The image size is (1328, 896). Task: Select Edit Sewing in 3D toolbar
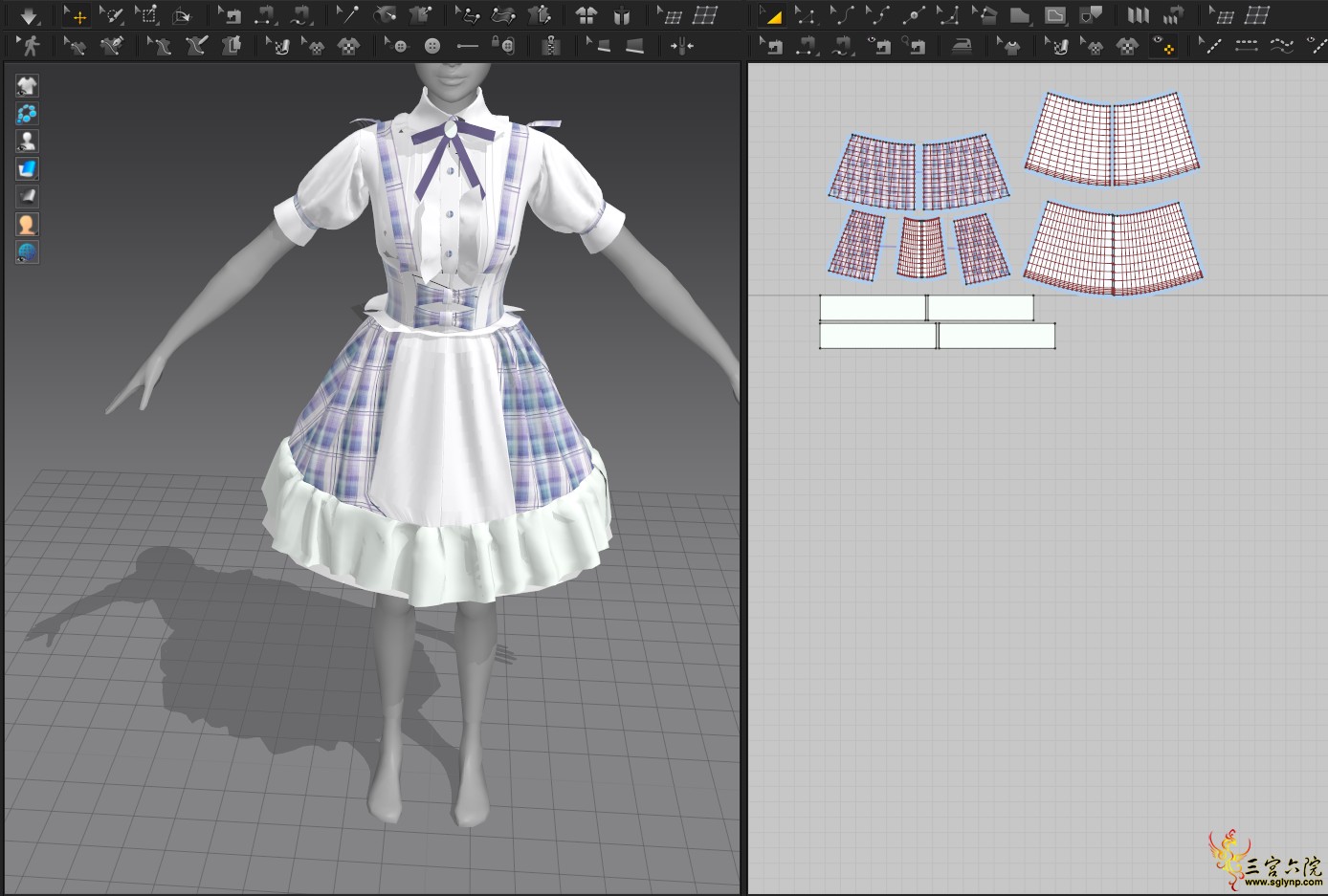pyautogui.click(x=230, y=16)
